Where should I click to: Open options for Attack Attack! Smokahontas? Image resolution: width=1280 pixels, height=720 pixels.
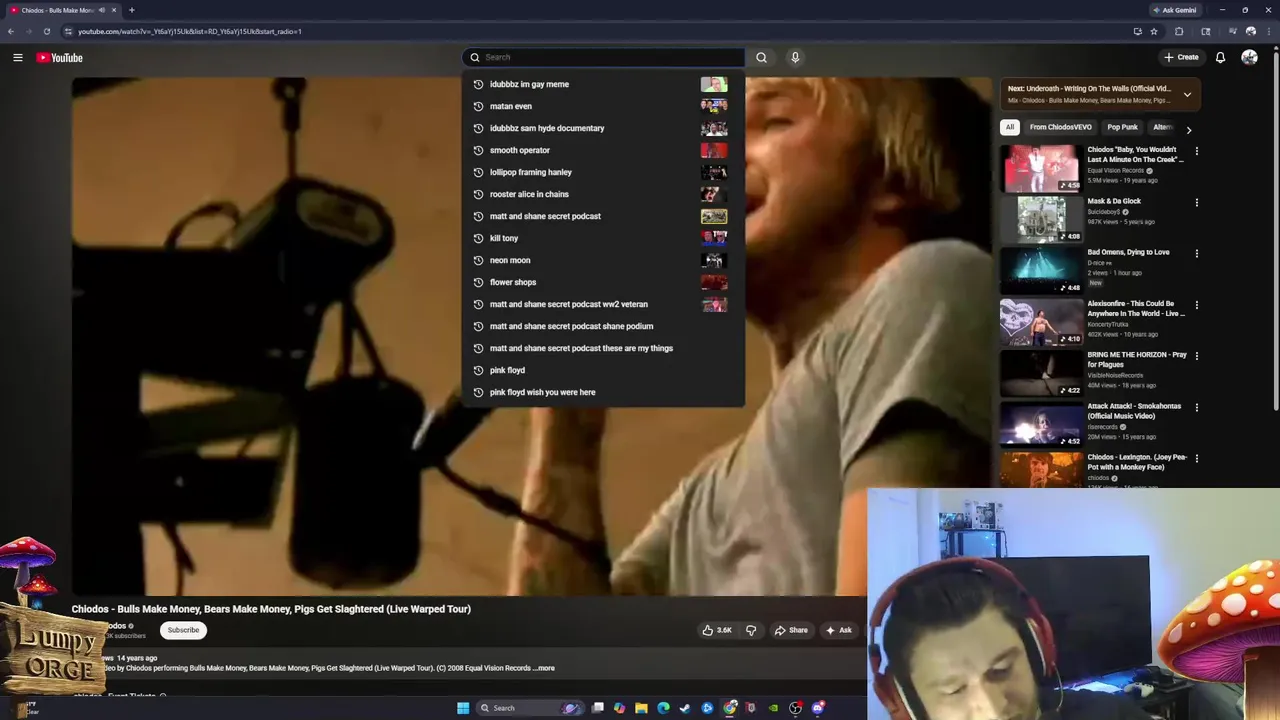(x=1196, y=407)
